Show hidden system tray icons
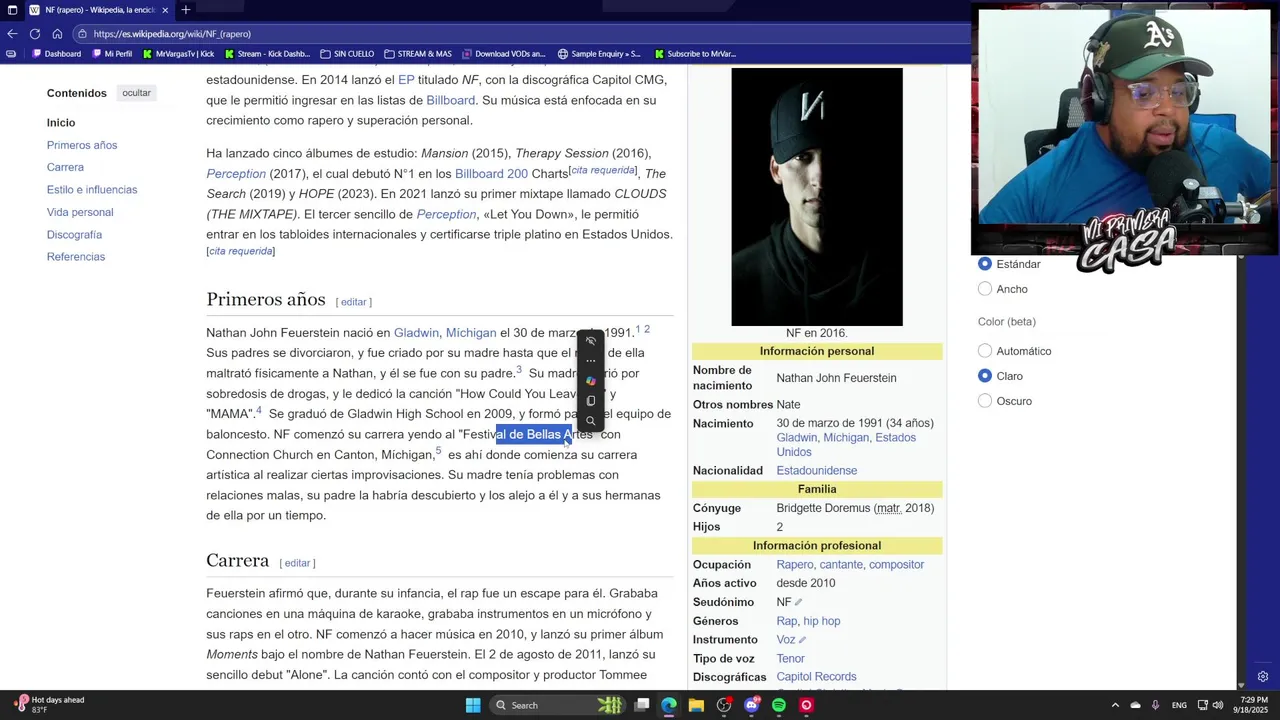This screenshot has width=1280, height=720. (x=1115, y=705)
